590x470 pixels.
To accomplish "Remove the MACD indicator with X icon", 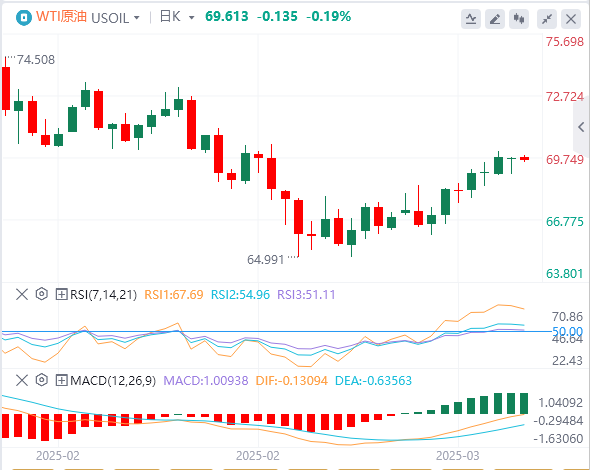I will coord(22,380).
